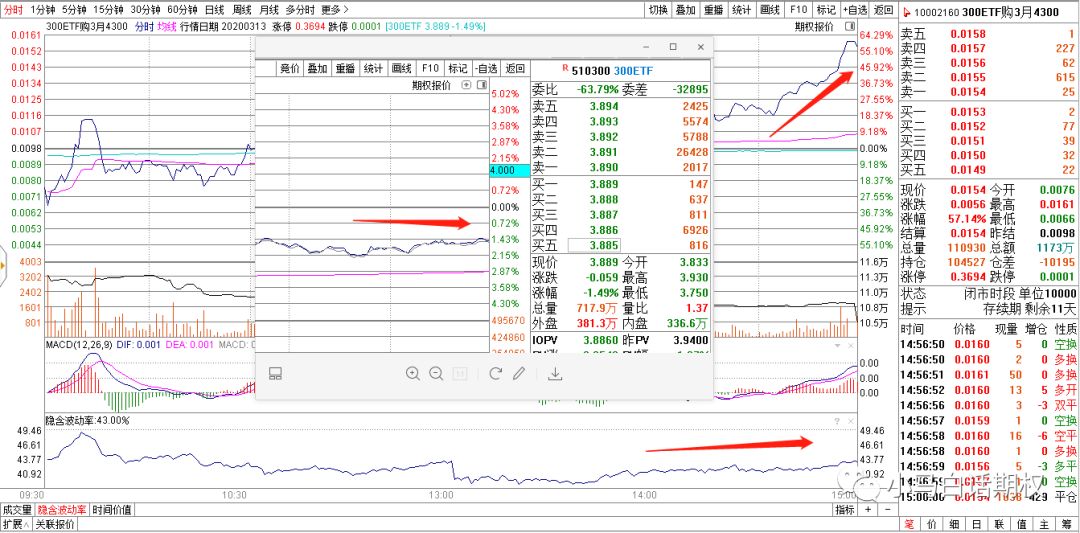Click the price field 3.885 in 买五 row

pos(594,245)
